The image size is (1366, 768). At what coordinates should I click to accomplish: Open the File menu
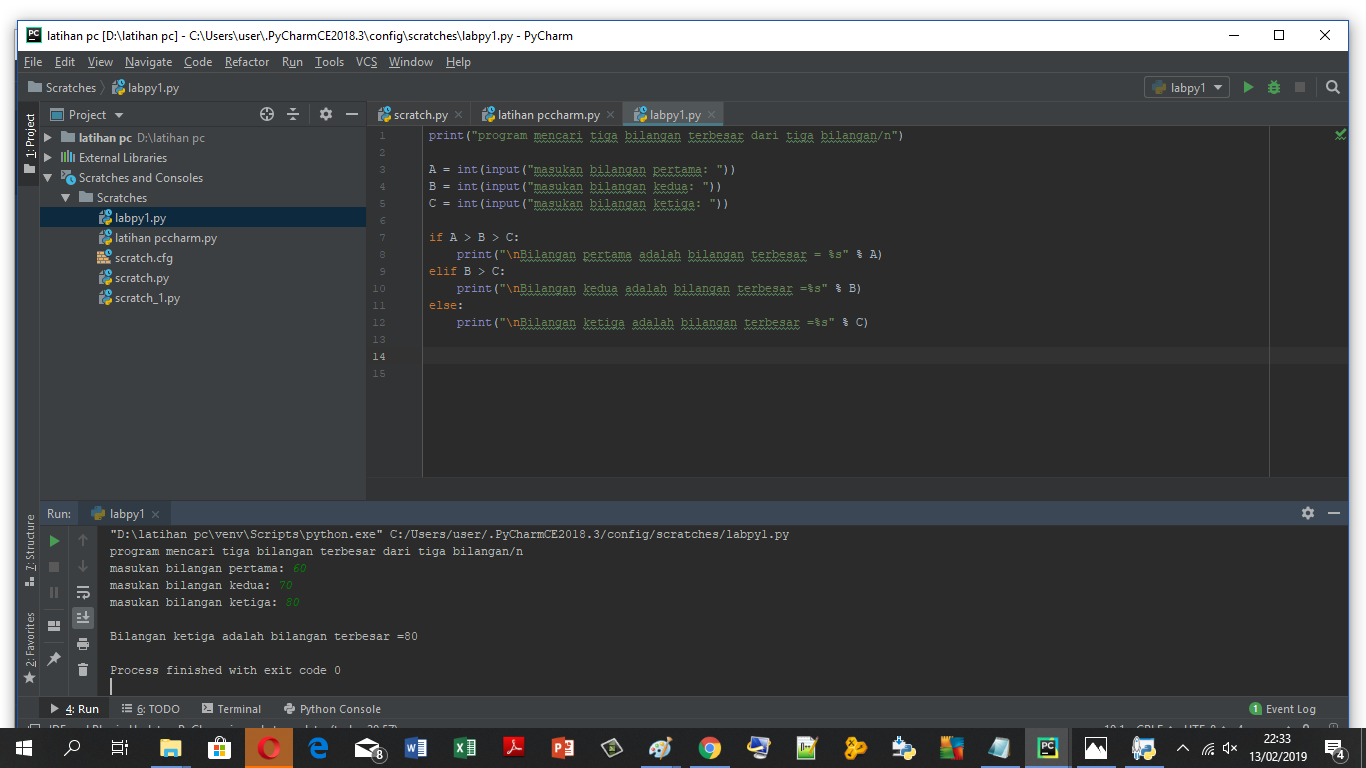[33, 62]
